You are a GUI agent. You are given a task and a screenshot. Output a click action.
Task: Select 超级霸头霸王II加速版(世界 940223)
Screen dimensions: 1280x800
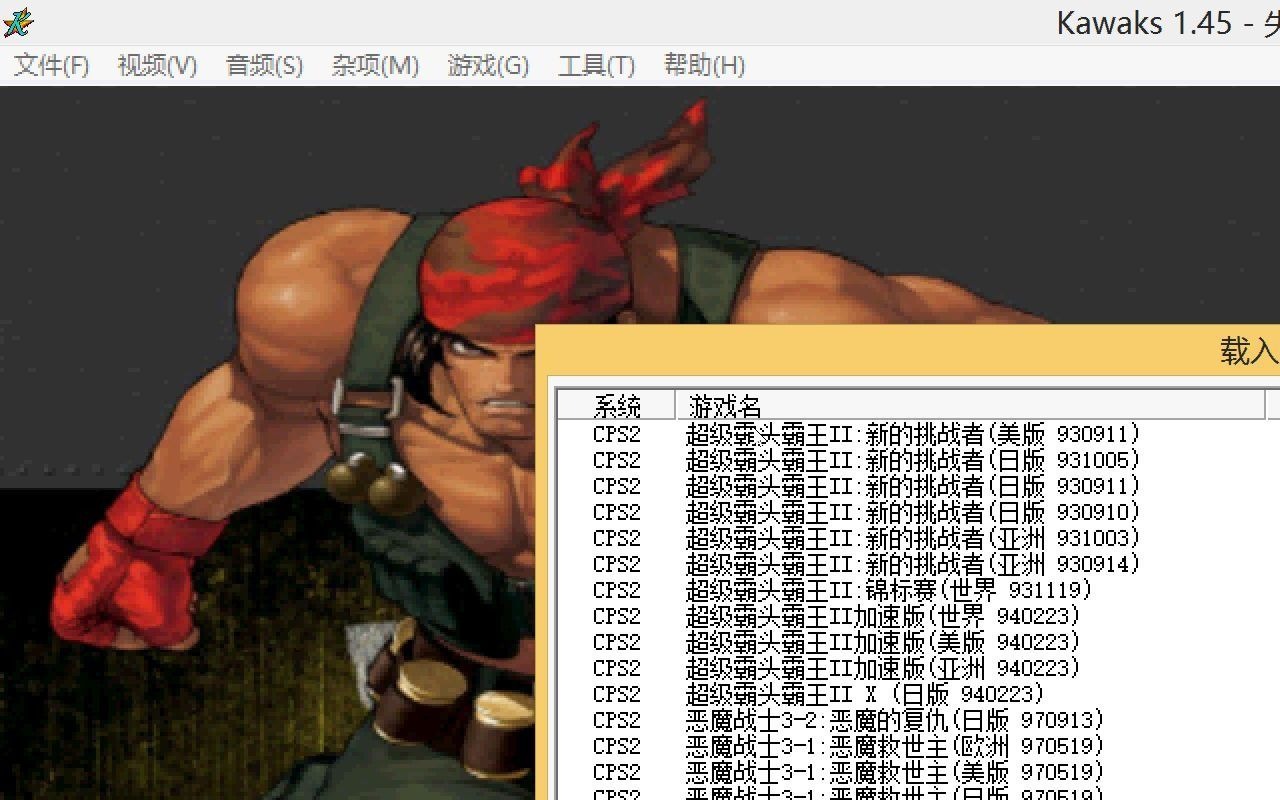(x=884, y=616)
